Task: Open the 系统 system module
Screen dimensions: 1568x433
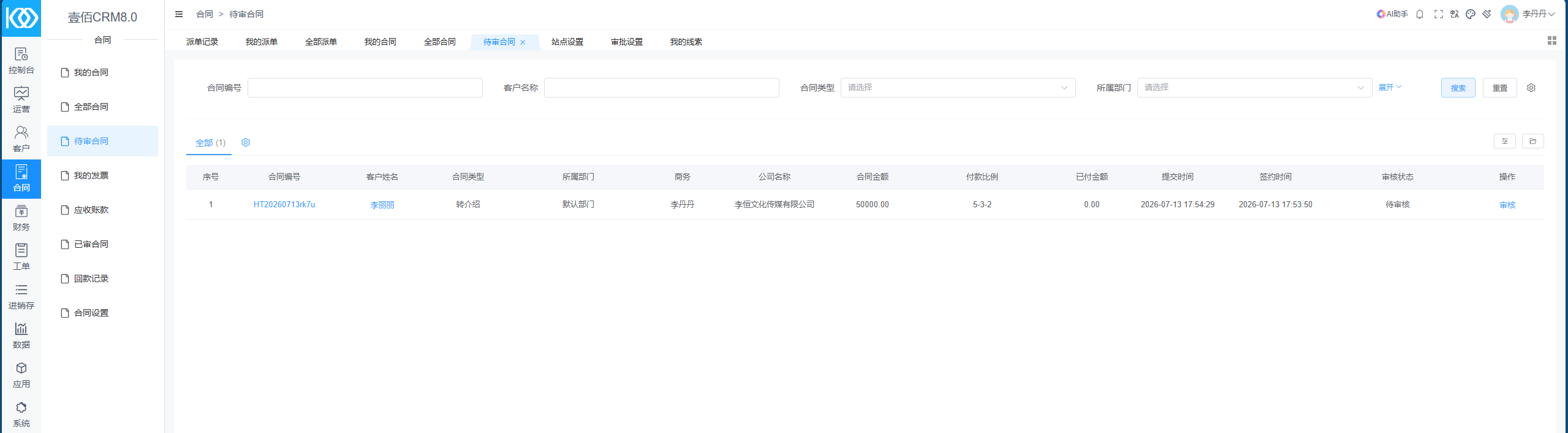Action: tap(21, 415)
